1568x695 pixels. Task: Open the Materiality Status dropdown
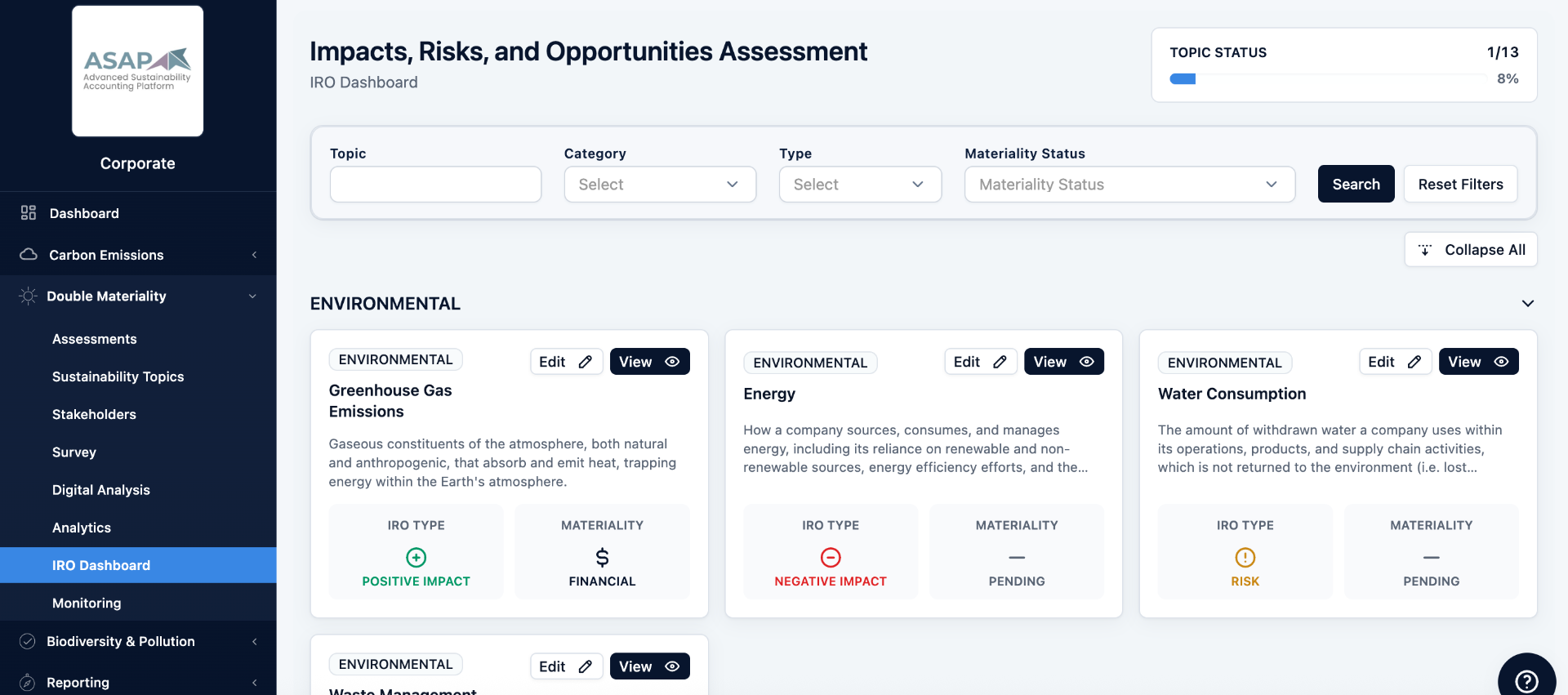point(1129,185)
